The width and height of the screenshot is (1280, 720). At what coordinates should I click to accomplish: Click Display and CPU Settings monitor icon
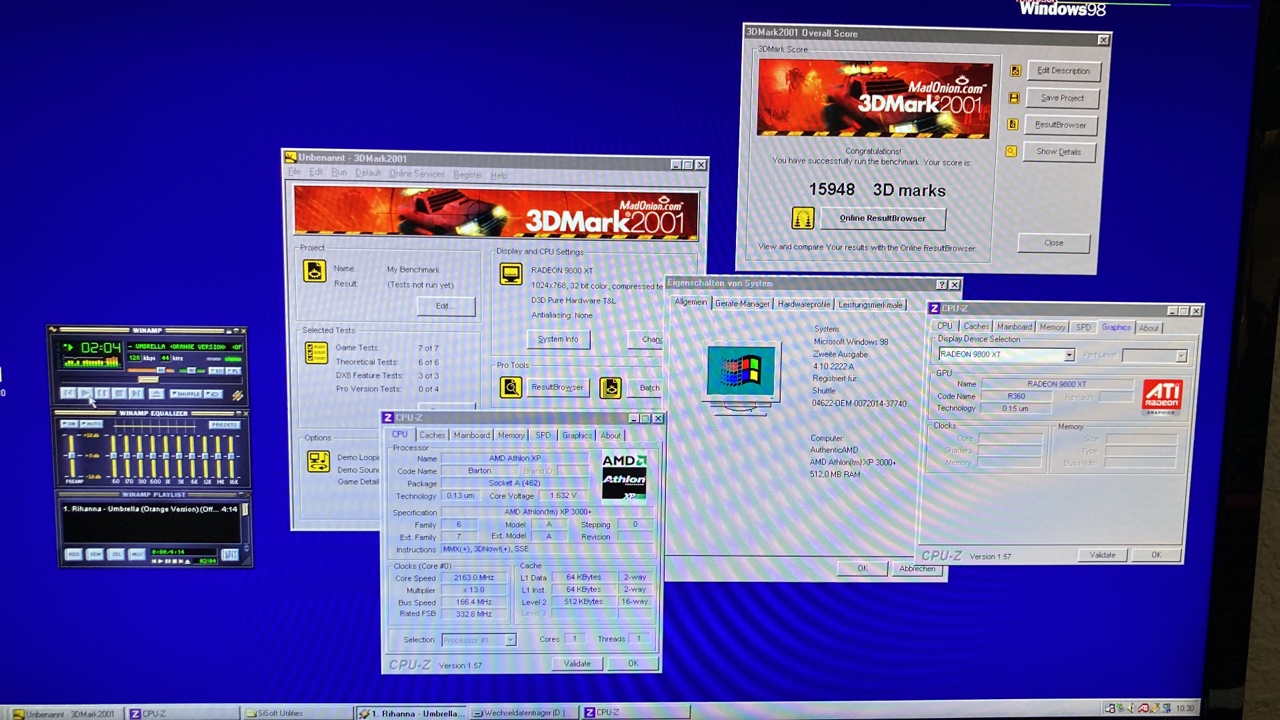pyautogui.click(x=511, y=274)
